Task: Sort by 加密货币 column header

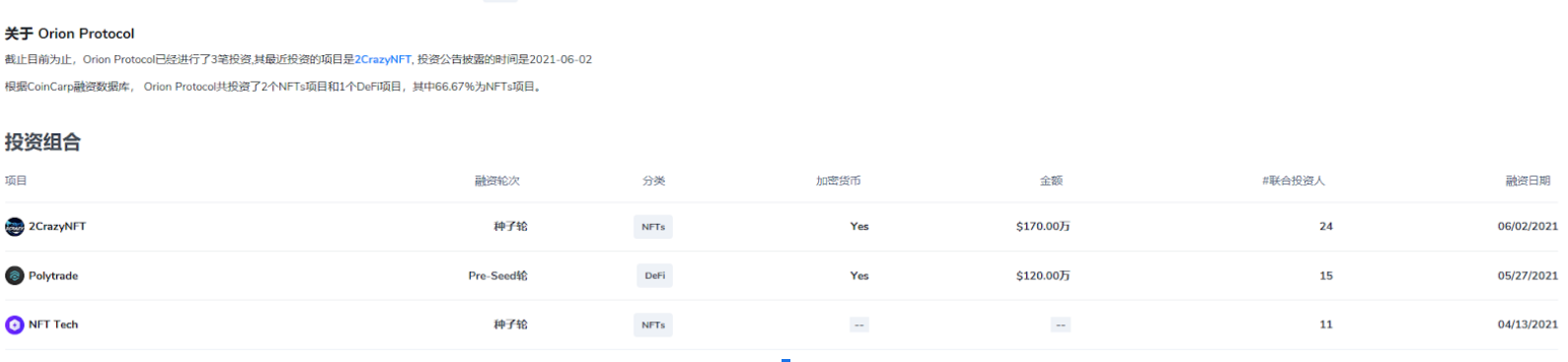Action: 839,181
